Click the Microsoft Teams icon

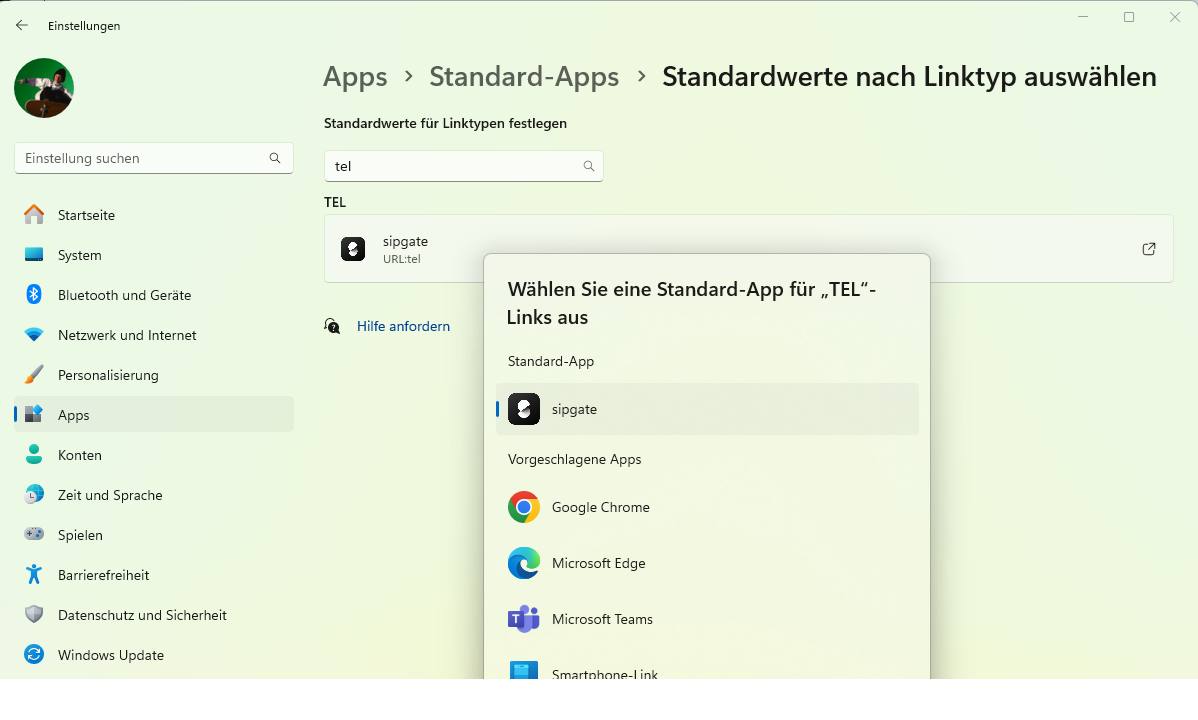pos(524,619)
